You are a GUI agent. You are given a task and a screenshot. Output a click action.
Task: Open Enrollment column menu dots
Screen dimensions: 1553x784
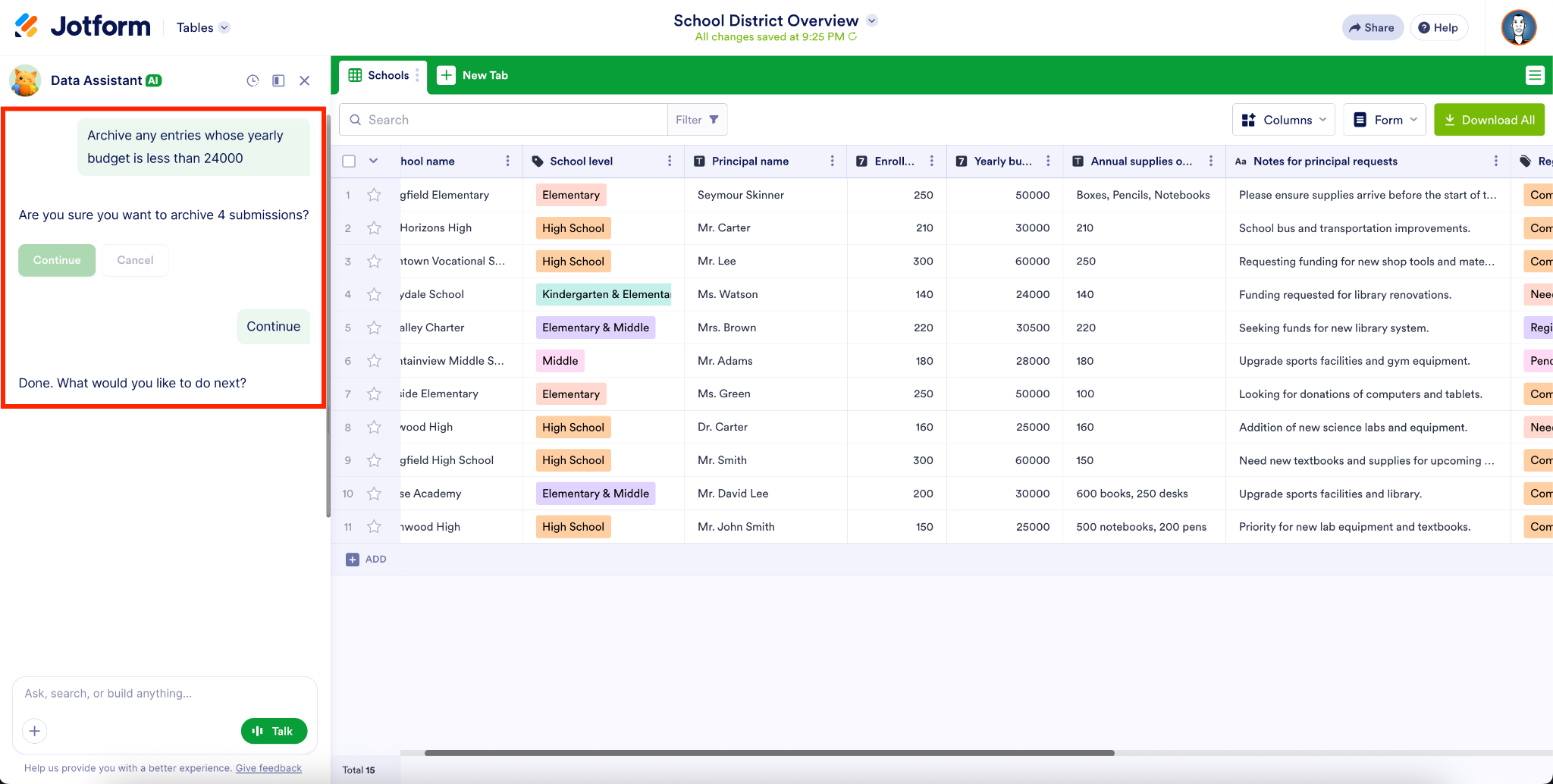click(932, 161)
